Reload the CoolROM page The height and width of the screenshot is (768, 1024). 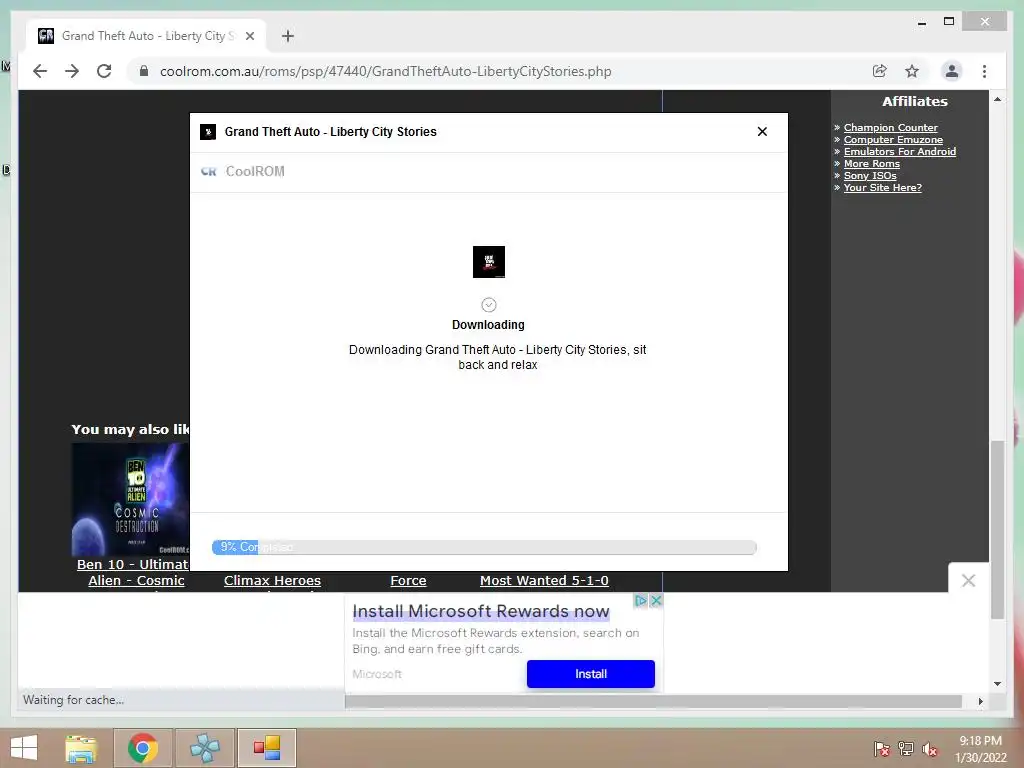[104, 71]
